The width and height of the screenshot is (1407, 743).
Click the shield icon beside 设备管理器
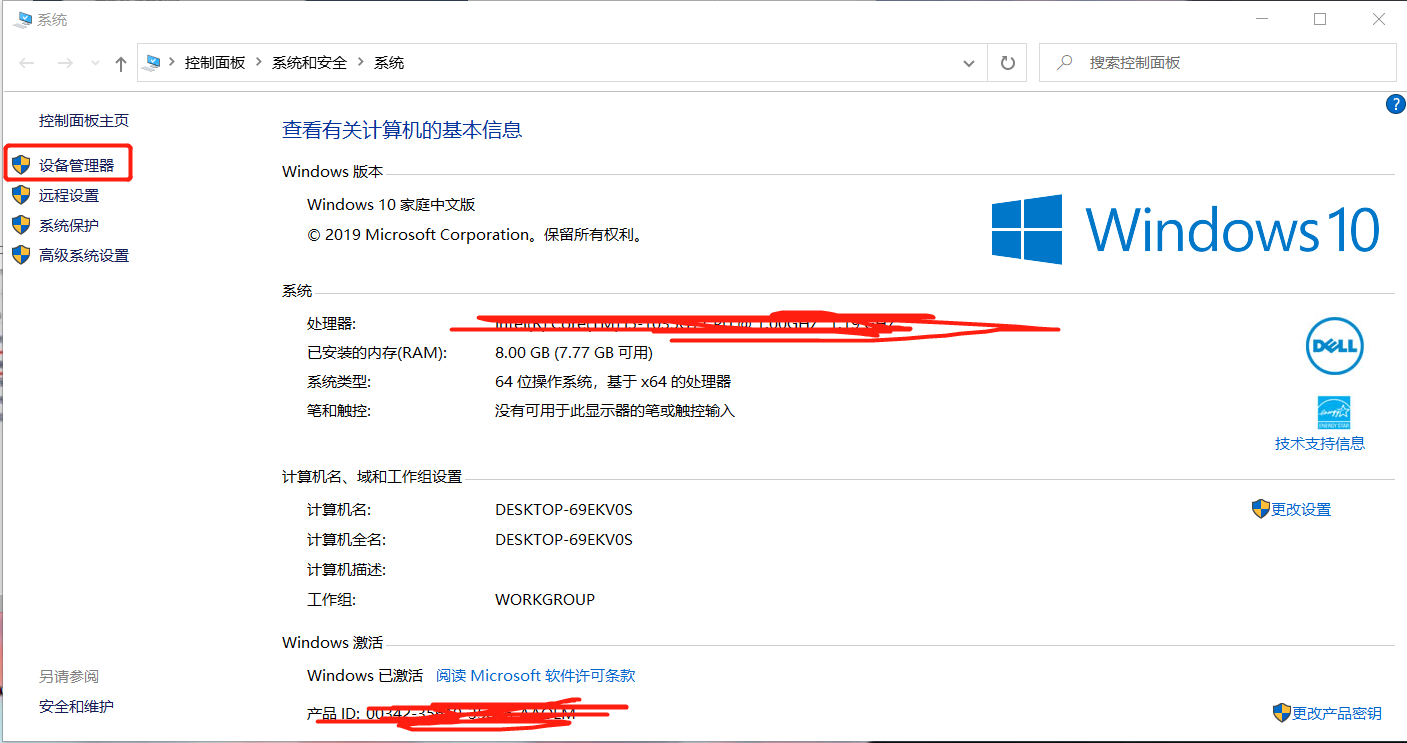pyautogui.click(x=21, y=164)
